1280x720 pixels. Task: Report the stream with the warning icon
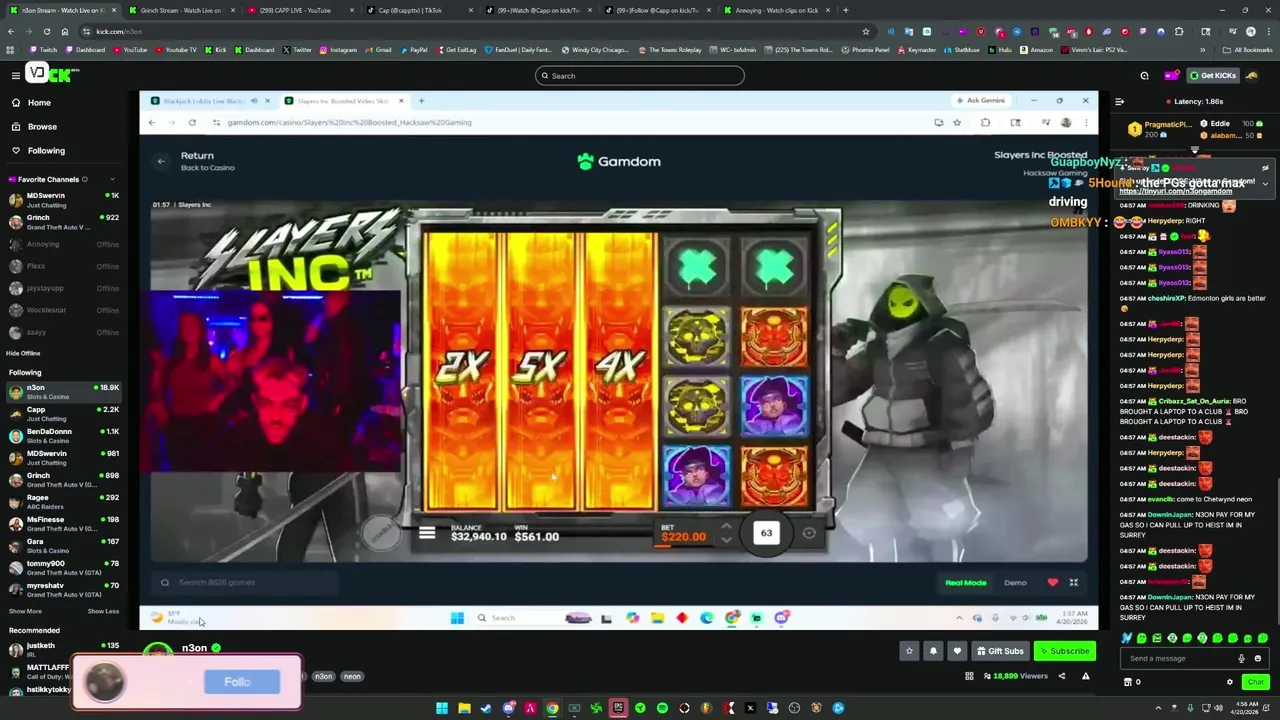click(x=1085, y=677)
